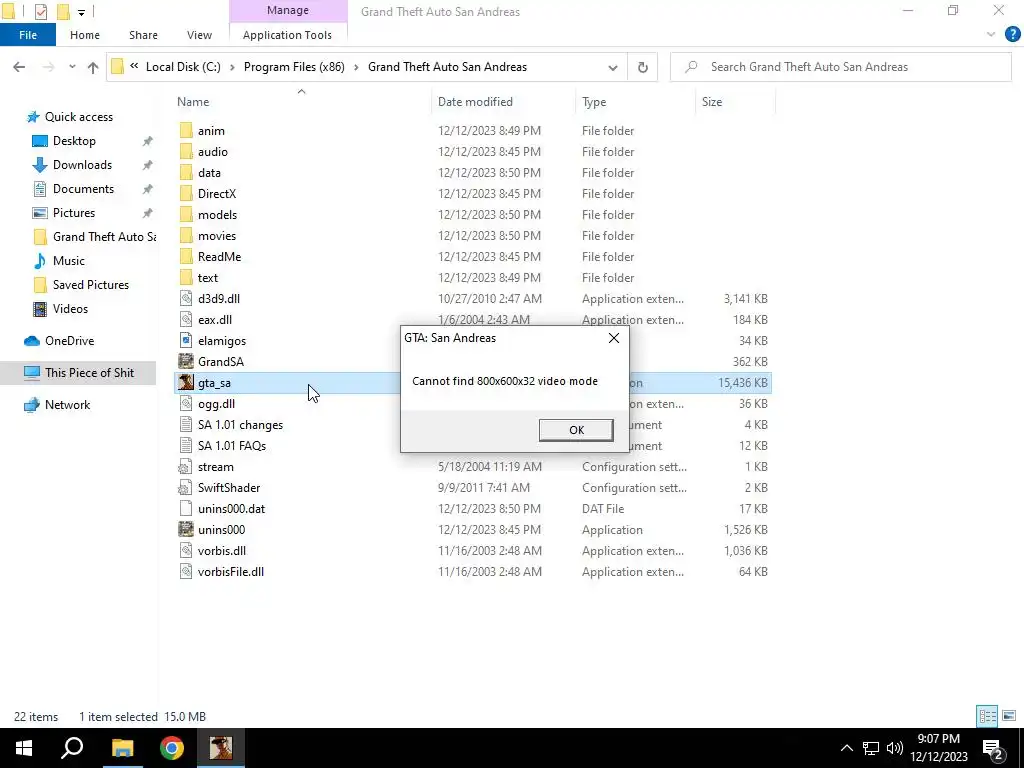Open Desktop in the navigation pane

pyautogui.click(x=74, y=141)
